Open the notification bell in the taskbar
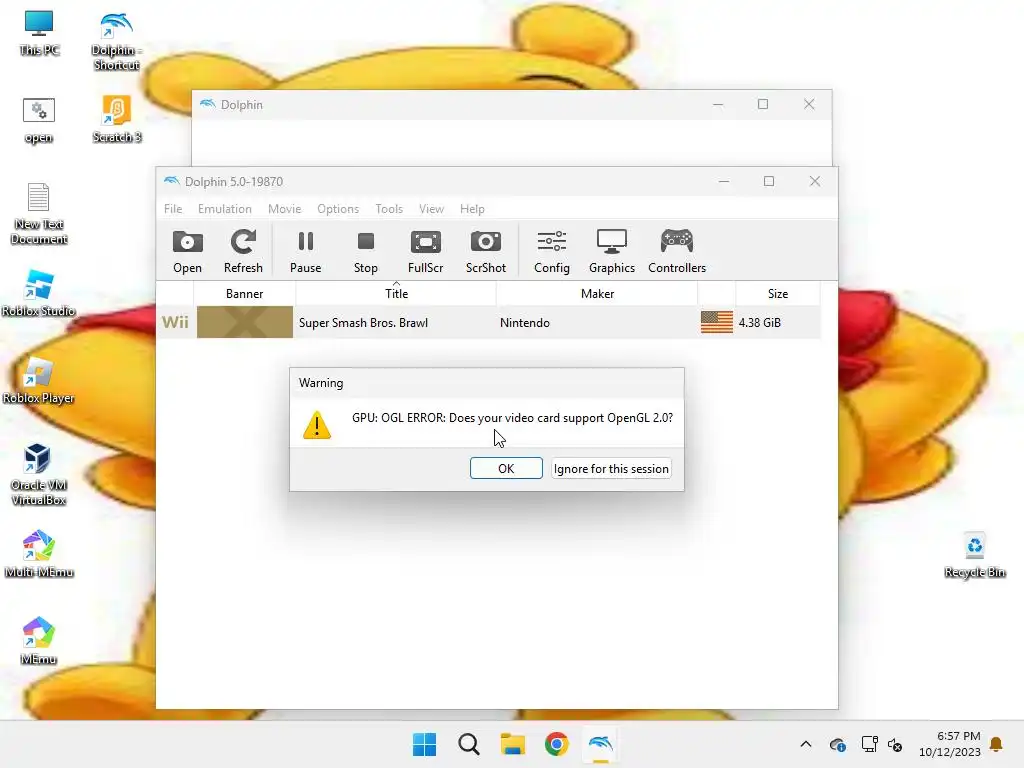The width and height of the screenshot is (1024, 768). click(997, 744)
